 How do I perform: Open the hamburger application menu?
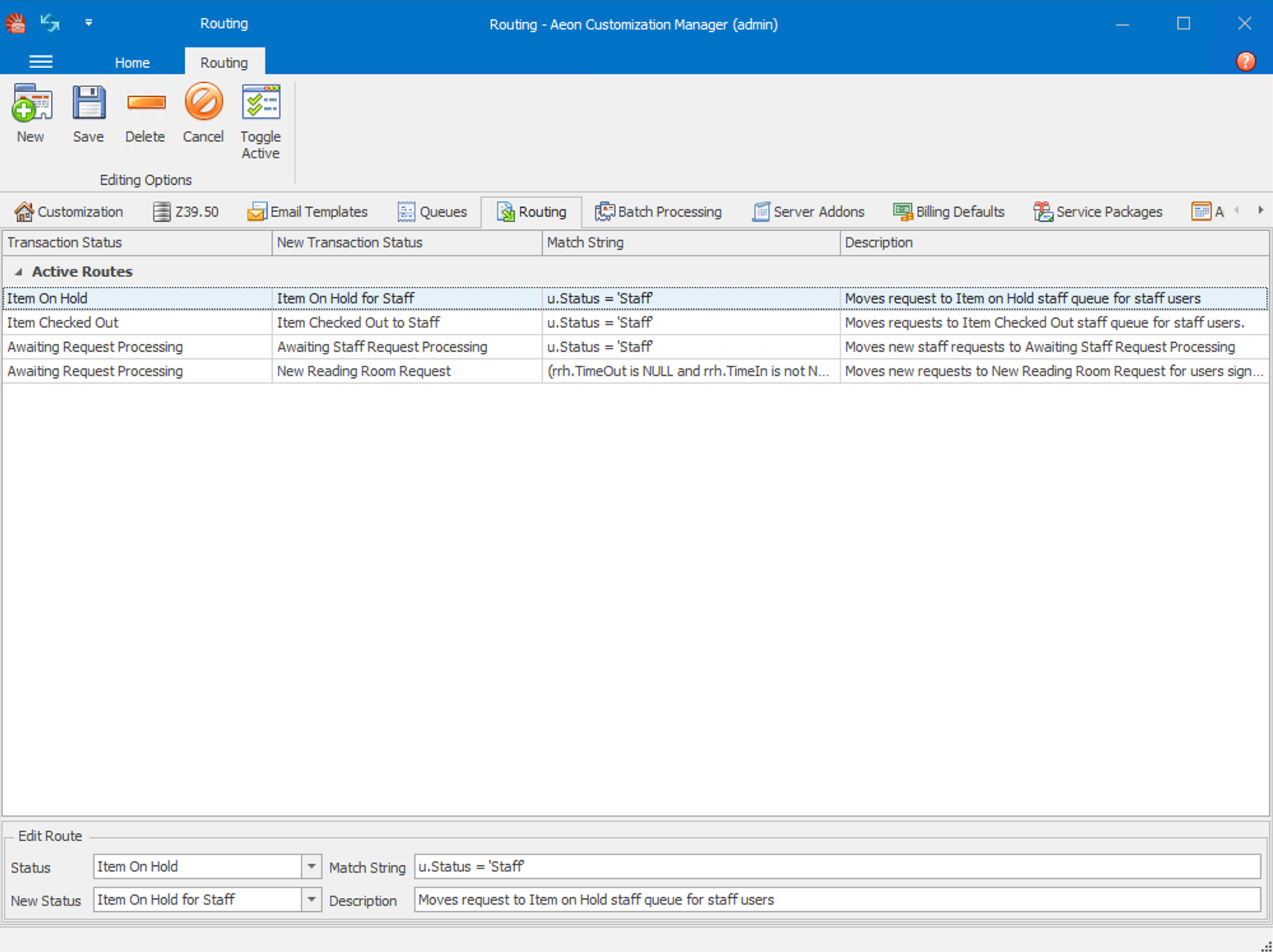41,61
